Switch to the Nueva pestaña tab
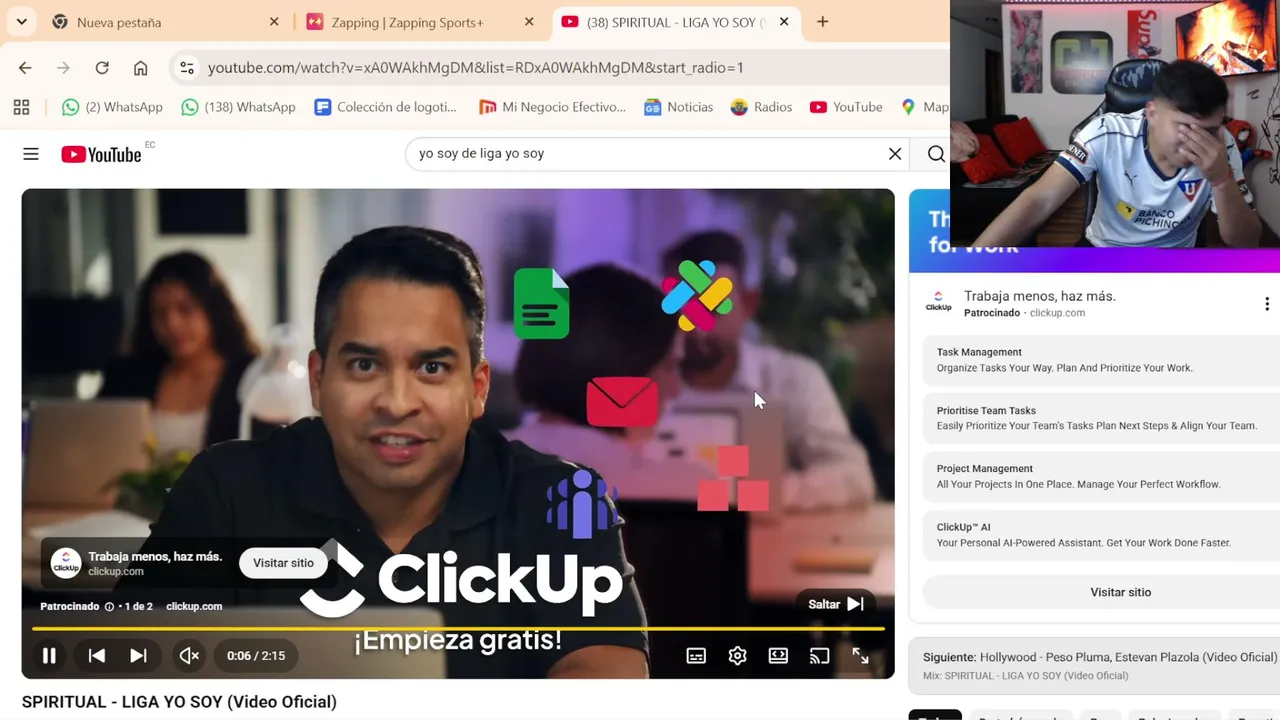The image size is (1280, 720). (166, 22)
